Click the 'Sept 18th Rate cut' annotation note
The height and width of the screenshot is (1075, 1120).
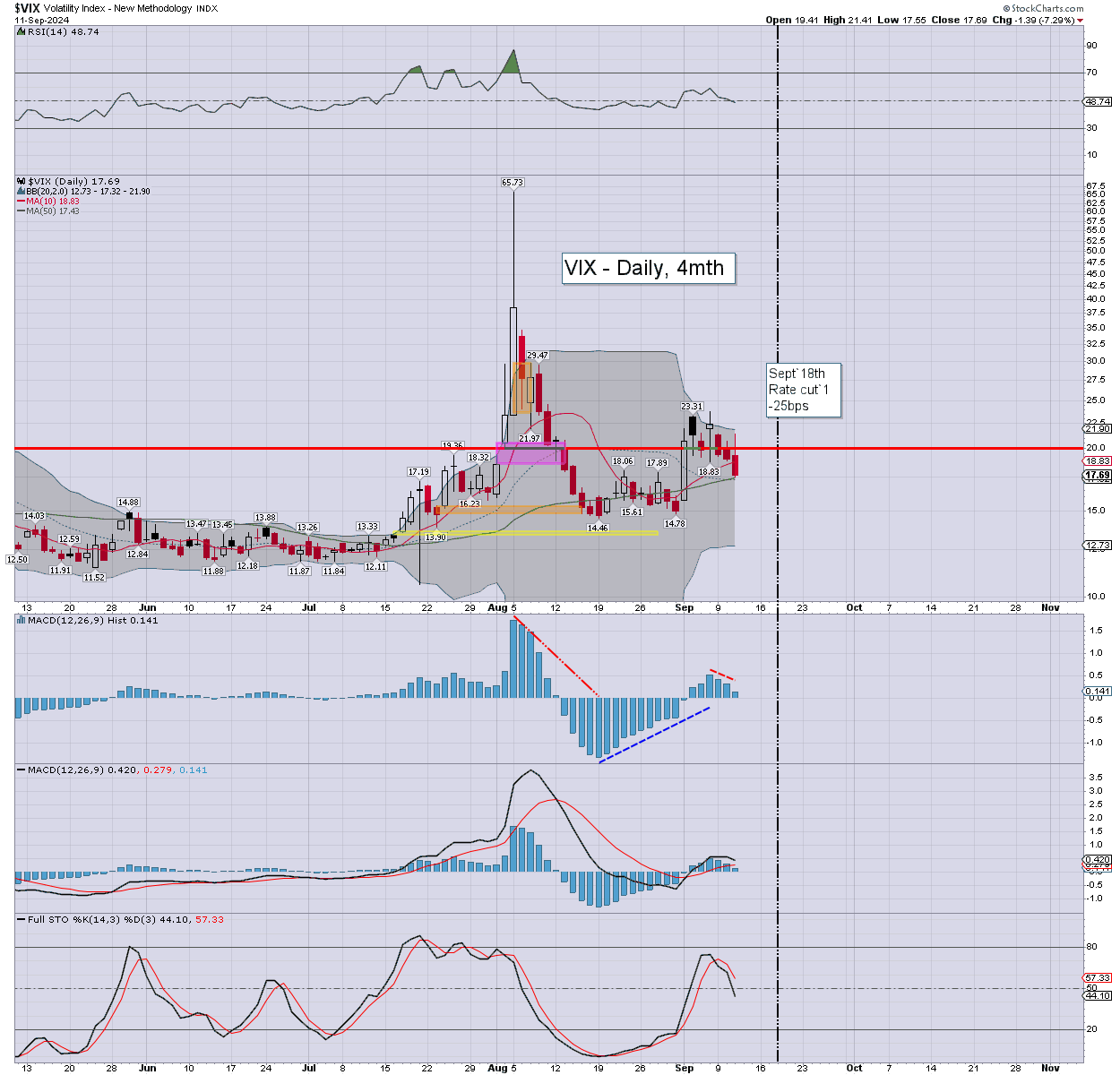click(x=804, y=390)
